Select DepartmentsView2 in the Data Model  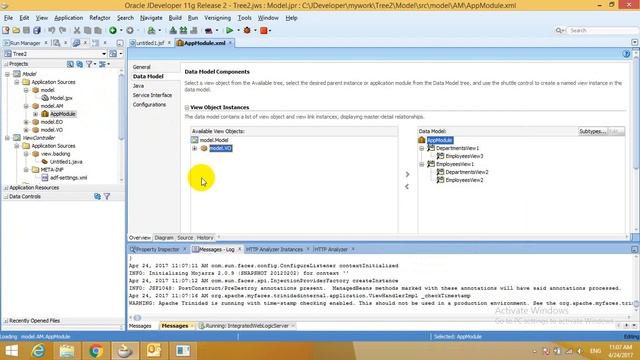tap(467, 172)
